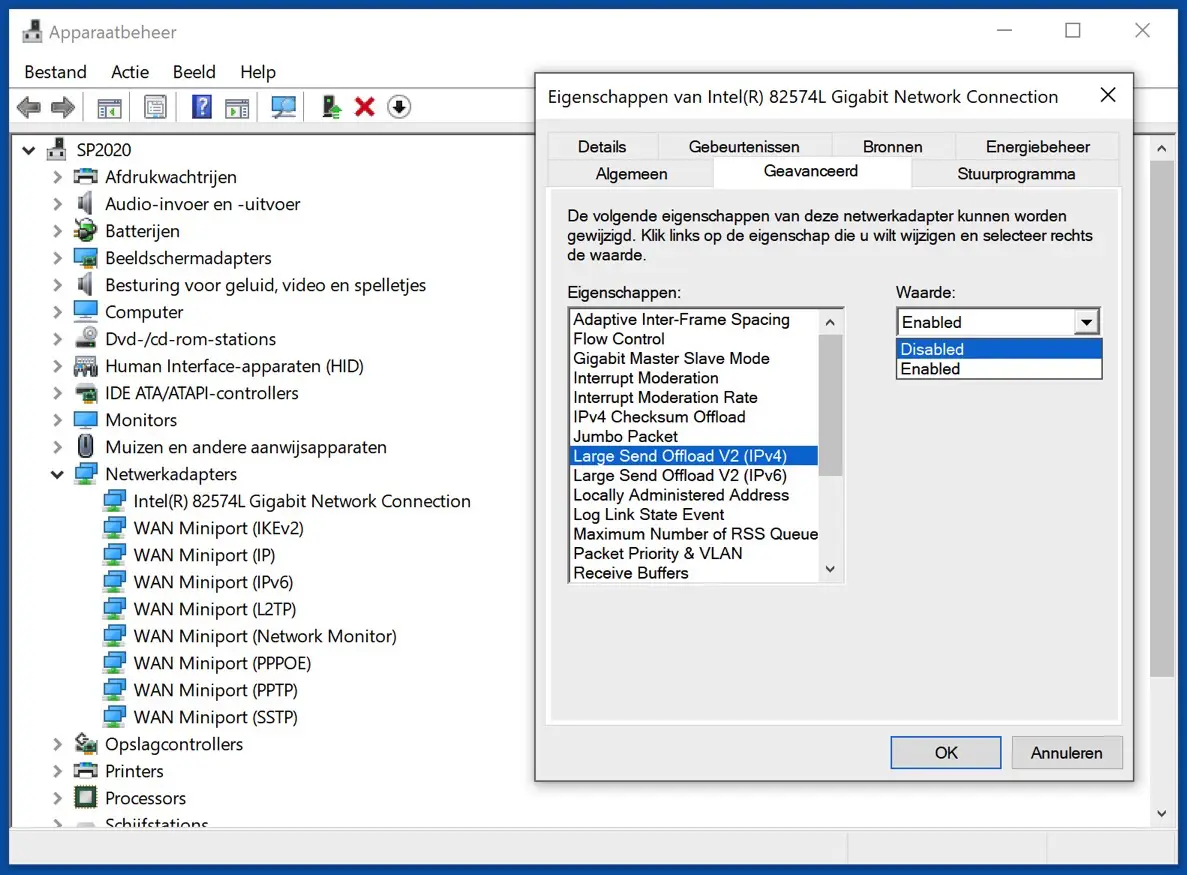Switch to the Energiebeheer tab
The image size is (1187, 875).
click(1037, 147)
